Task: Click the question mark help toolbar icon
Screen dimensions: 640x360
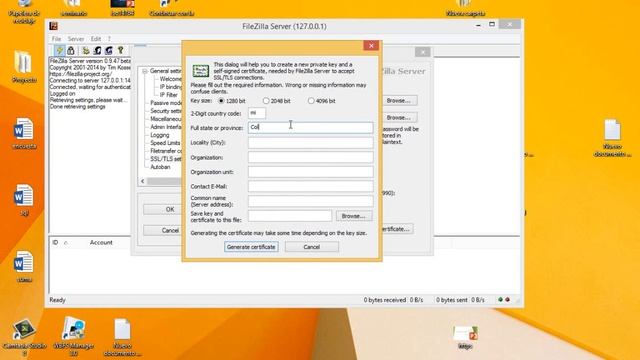Action: 120,50
